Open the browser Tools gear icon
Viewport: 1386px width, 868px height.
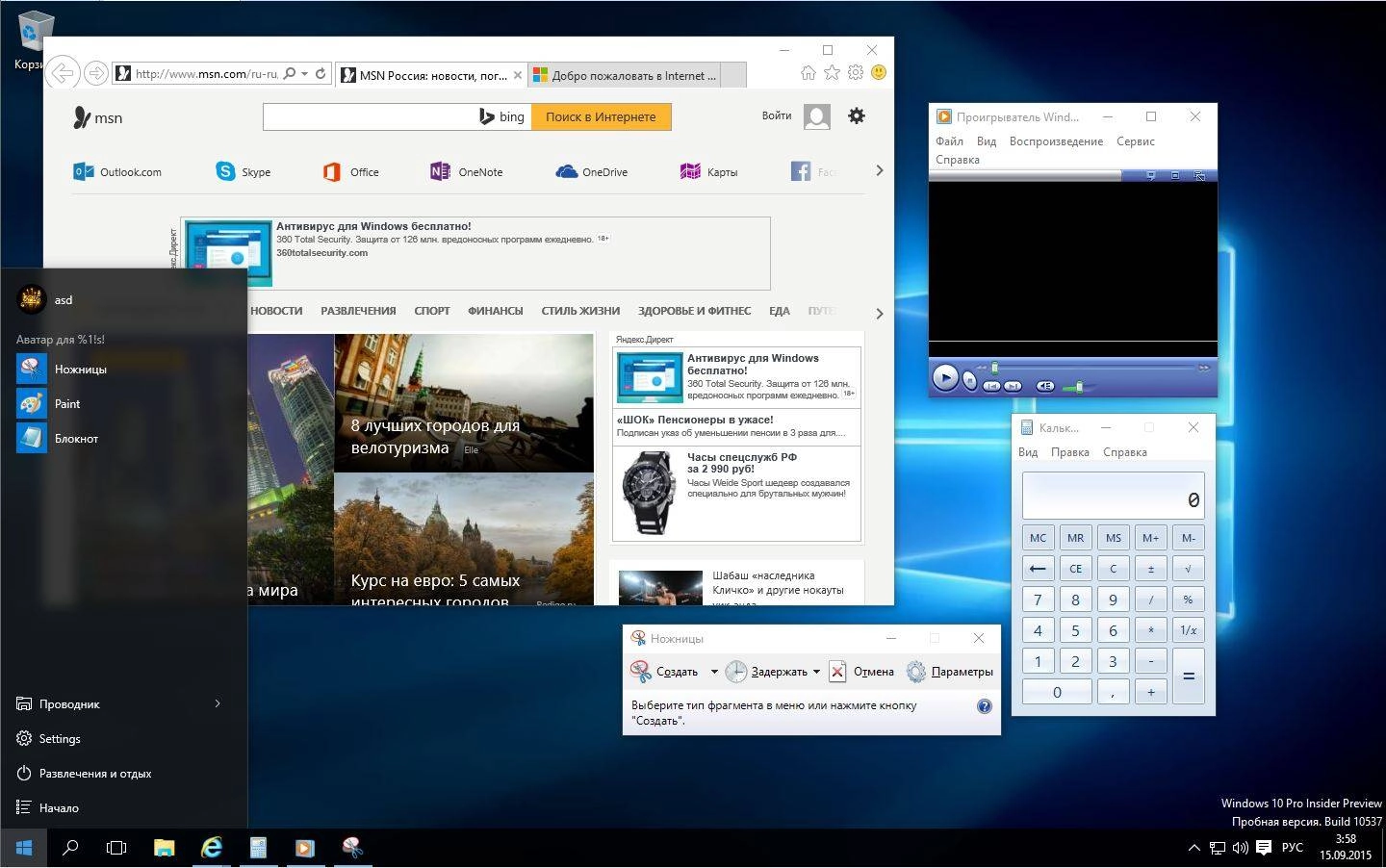coord(855,72)
